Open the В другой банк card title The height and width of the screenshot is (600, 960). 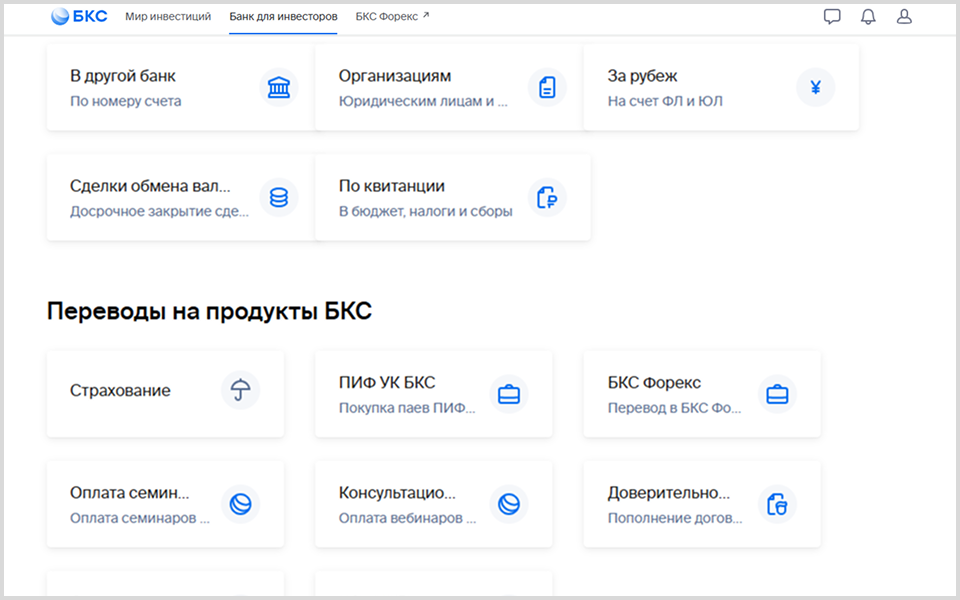122,76
